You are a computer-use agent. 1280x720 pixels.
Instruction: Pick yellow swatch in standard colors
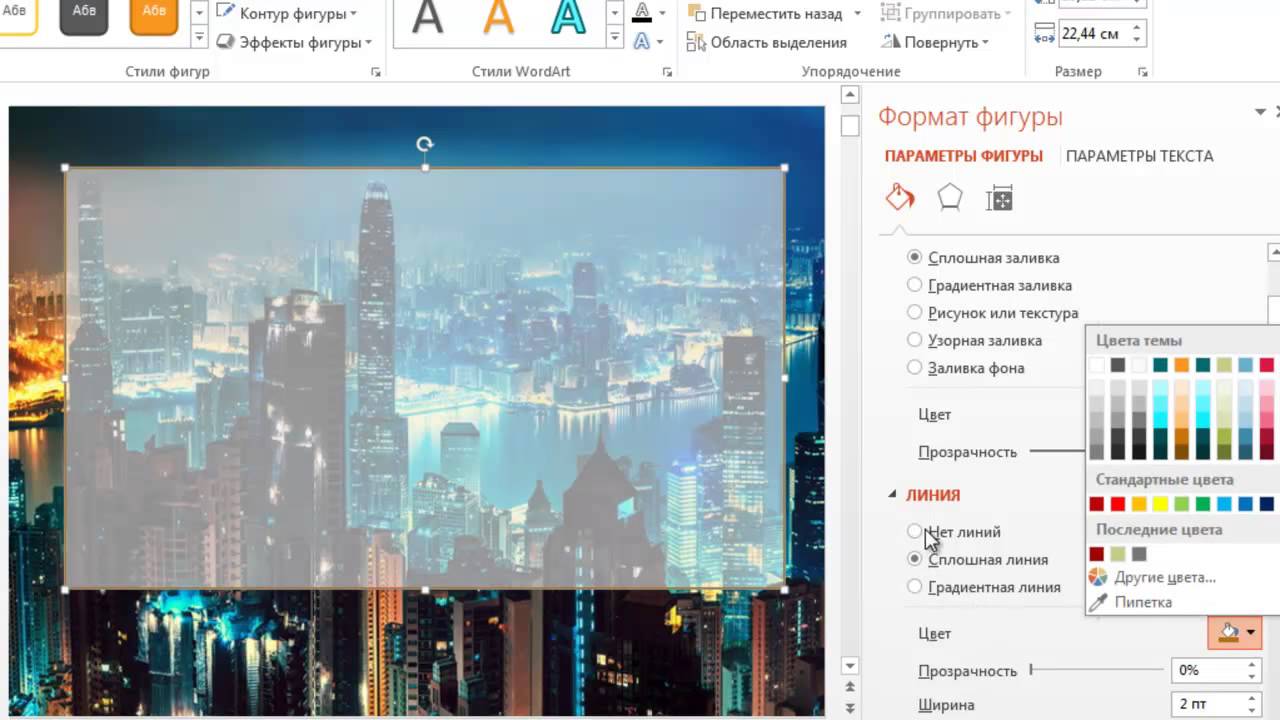point(1161,504)
